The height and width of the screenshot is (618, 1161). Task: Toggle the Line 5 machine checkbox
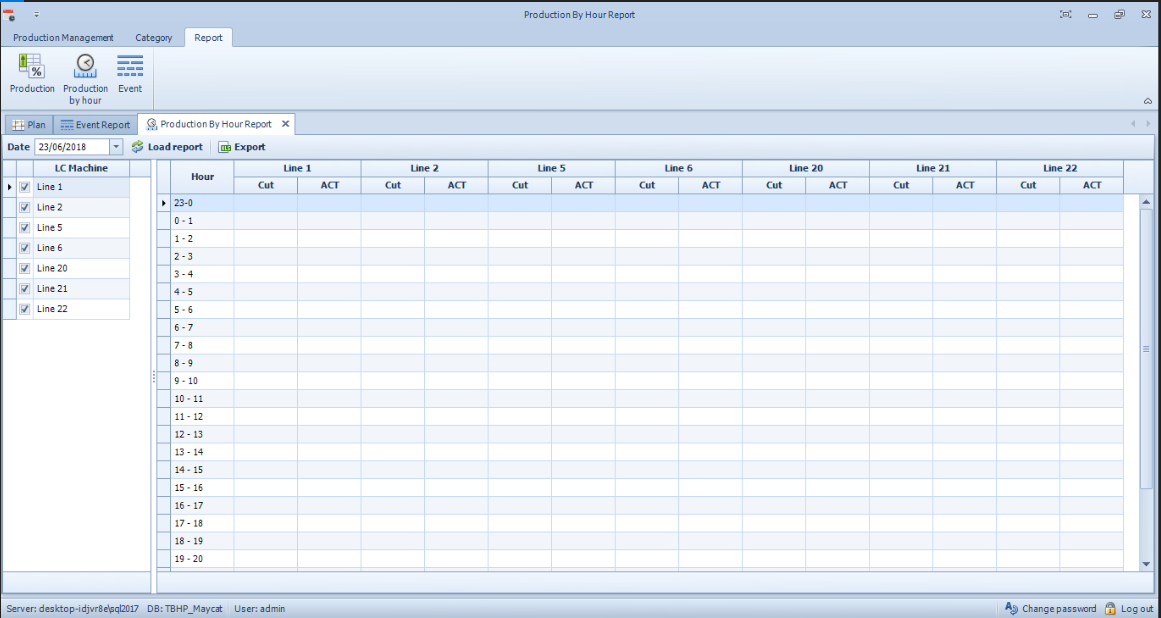(25, 228)
